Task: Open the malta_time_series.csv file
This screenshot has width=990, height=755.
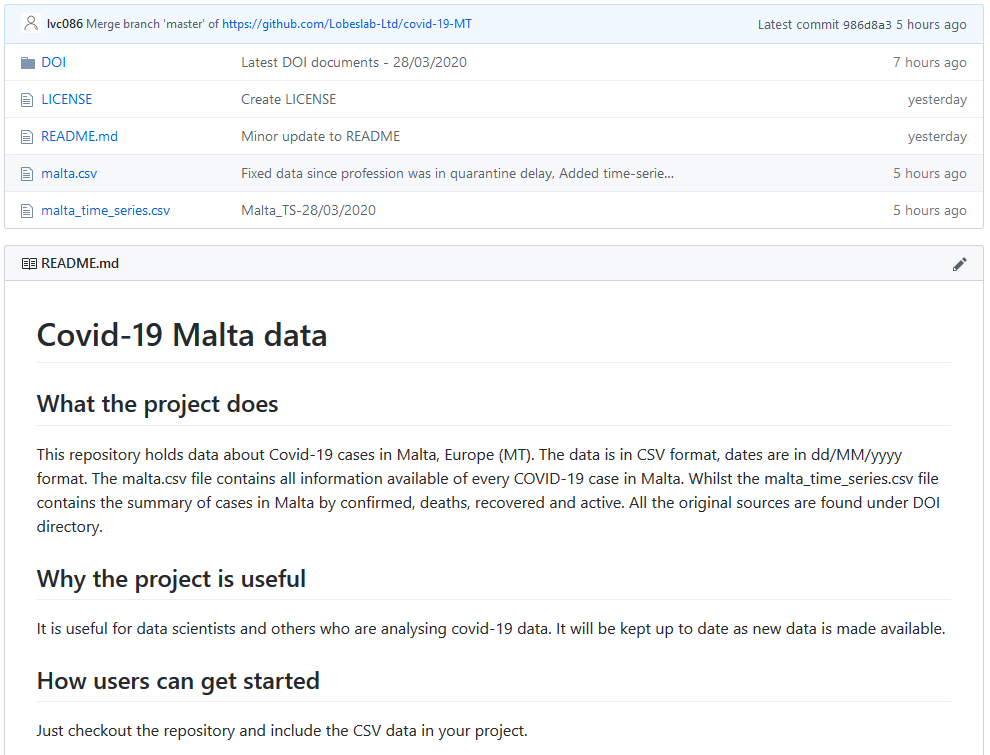Action: 105,211
